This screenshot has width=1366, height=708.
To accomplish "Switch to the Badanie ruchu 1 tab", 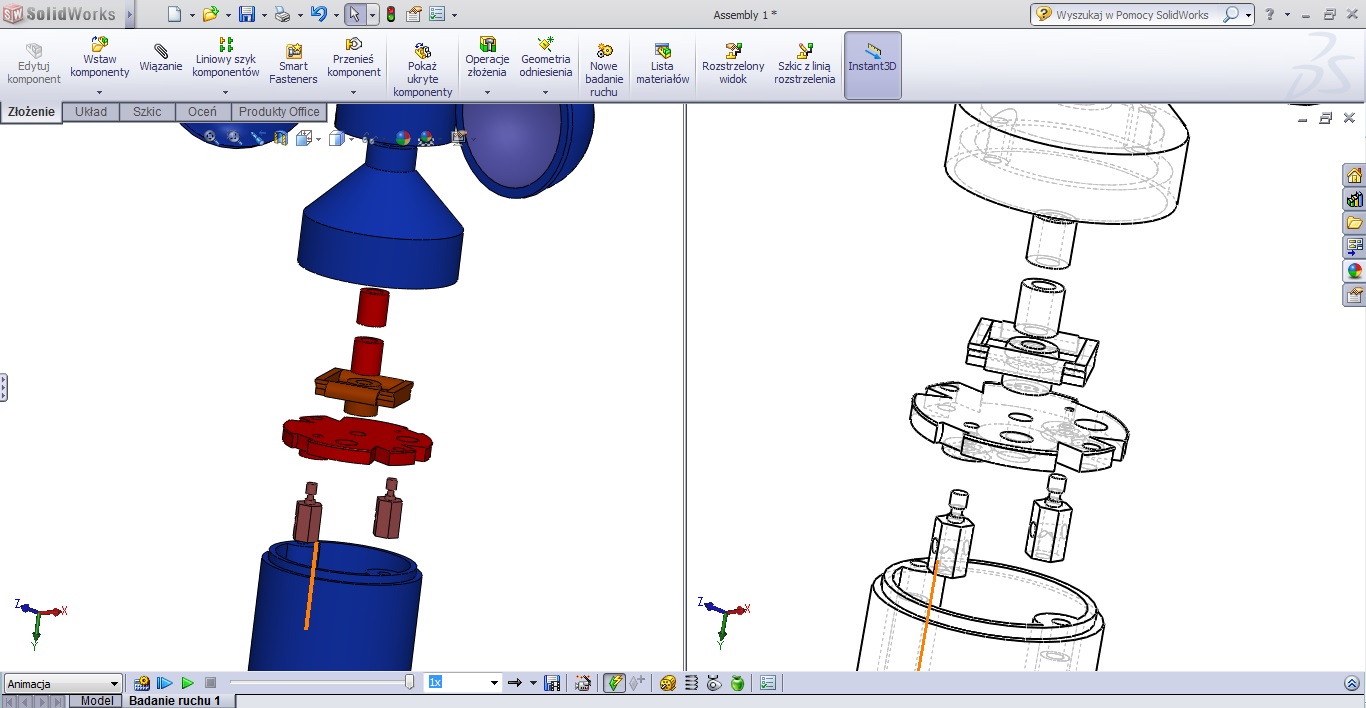I will 177,700.
